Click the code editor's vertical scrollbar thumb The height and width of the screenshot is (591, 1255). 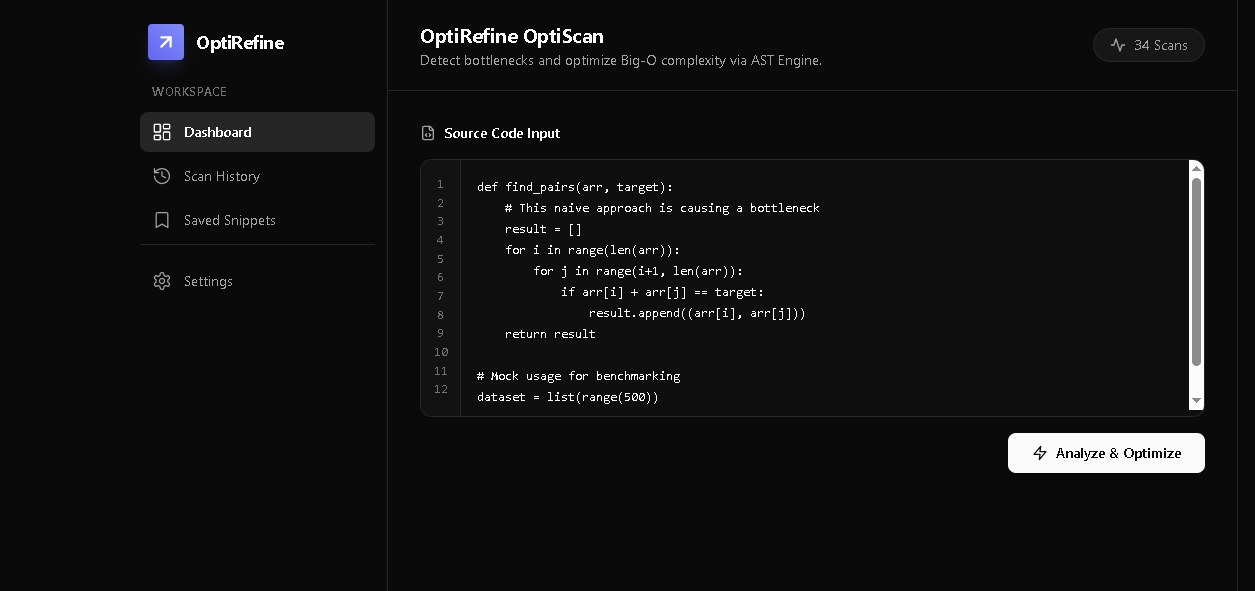tap(1196, 270)
